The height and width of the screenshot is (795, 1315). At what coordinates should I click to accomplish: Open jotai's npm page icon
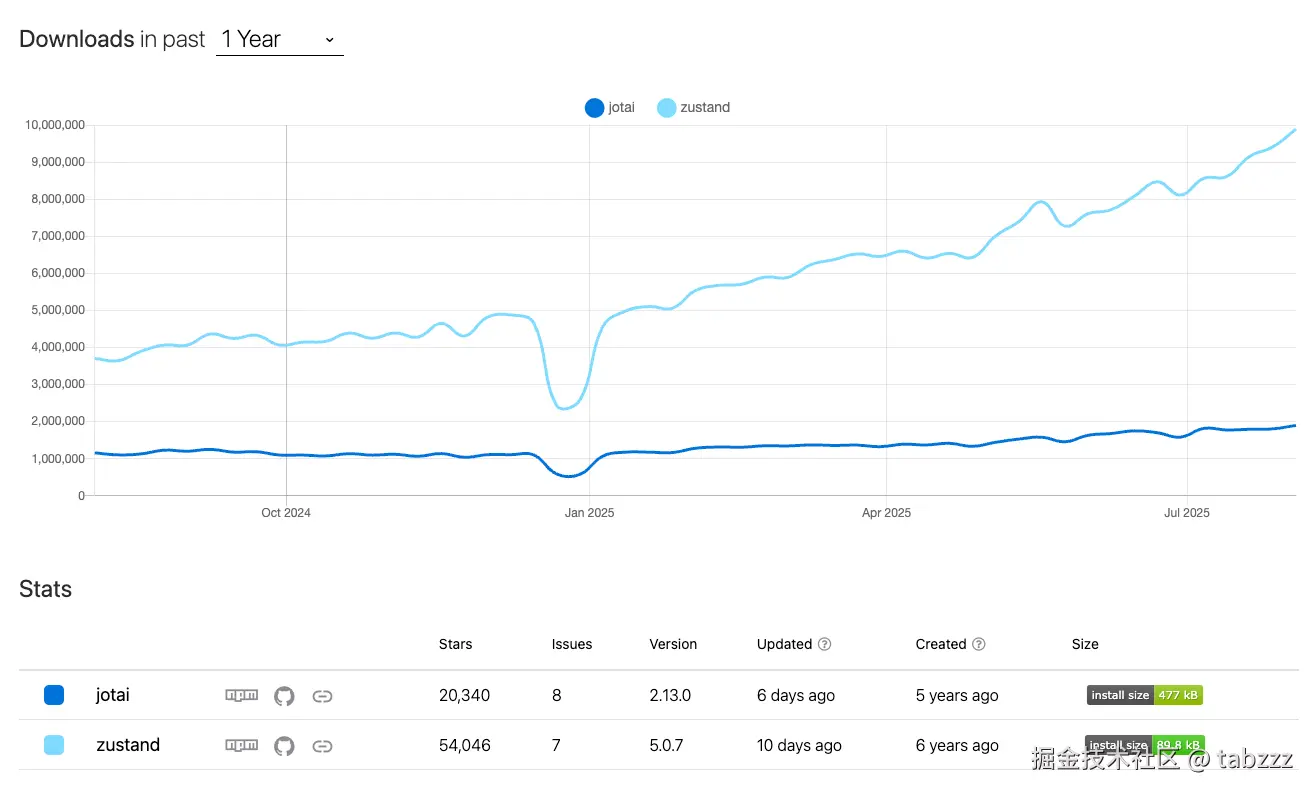[x=241, y=695]
